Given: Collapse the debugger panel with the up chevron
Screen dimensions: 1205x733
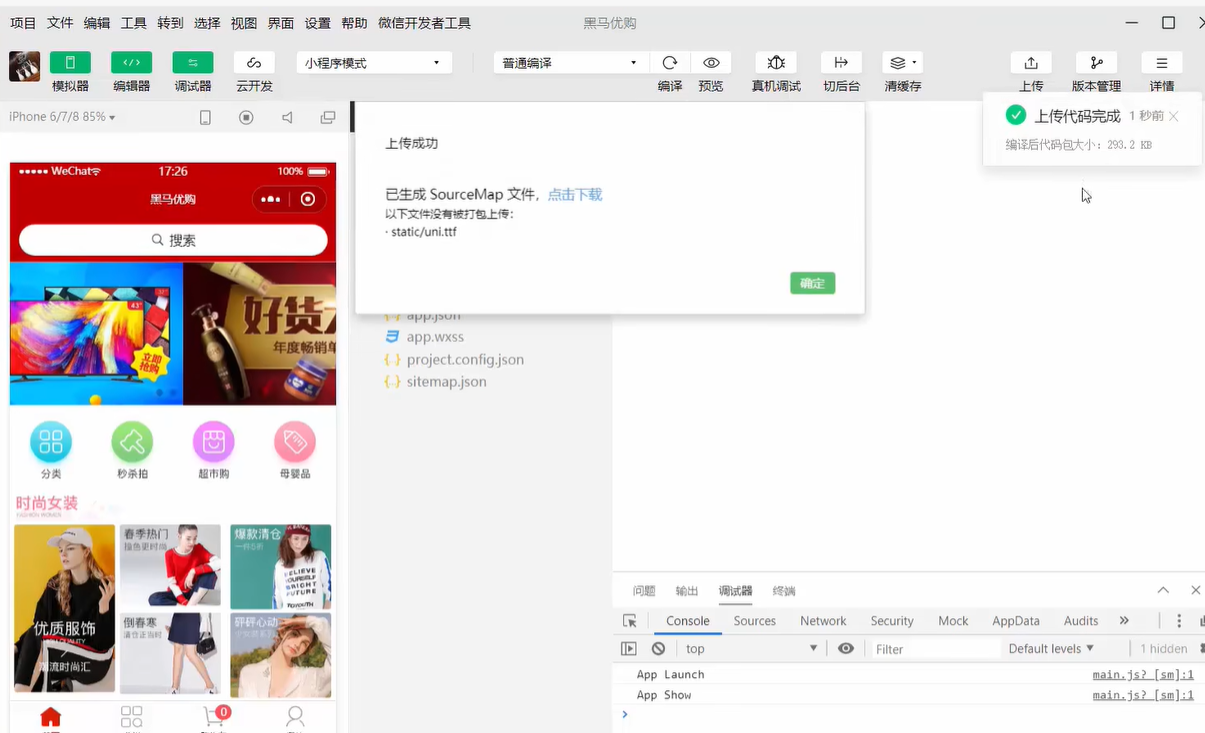Looking at the screenshot, I should [1163, 590].
